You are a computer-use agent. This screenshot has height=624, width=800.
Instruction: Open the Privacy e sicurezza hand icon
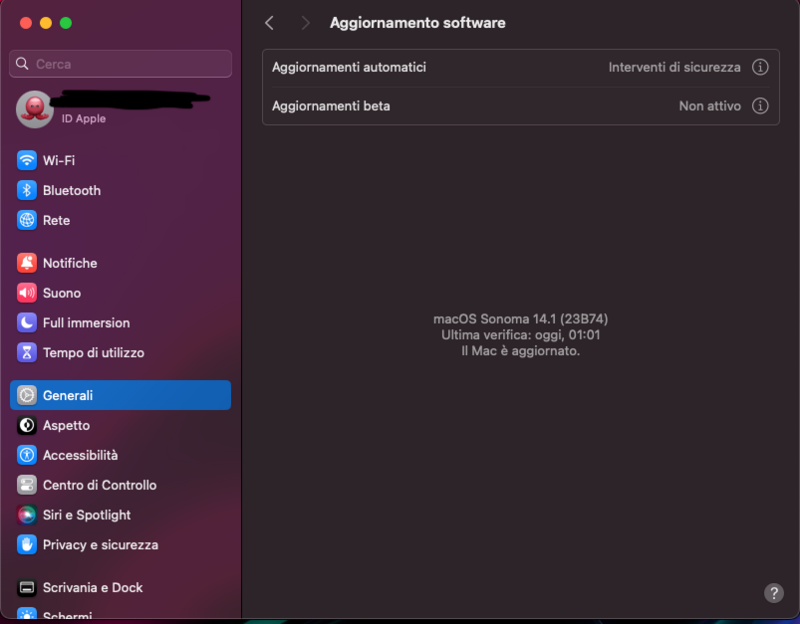click(27, 545)
